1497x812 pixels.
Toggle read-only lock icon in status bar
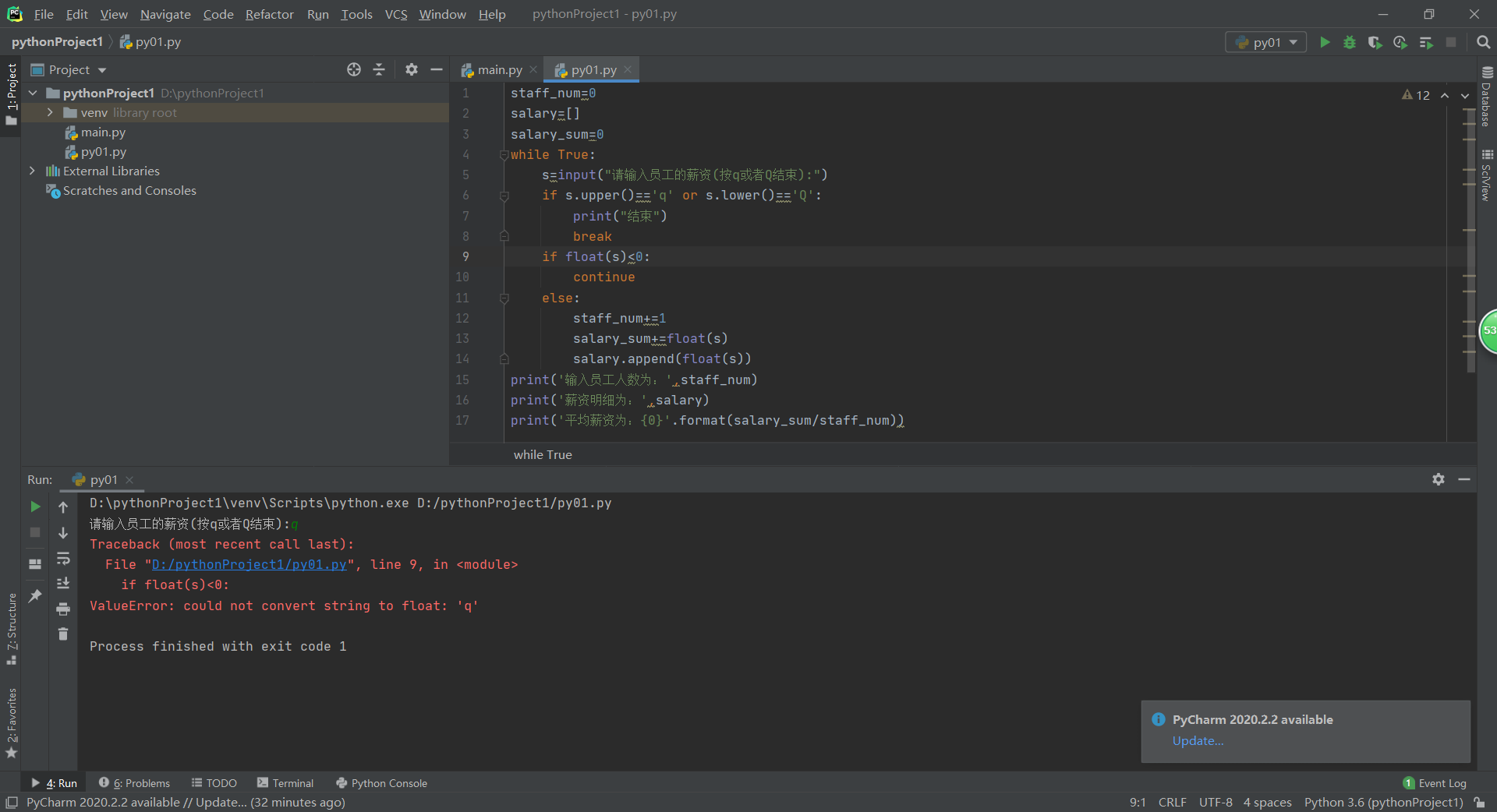pos(1479,803)
